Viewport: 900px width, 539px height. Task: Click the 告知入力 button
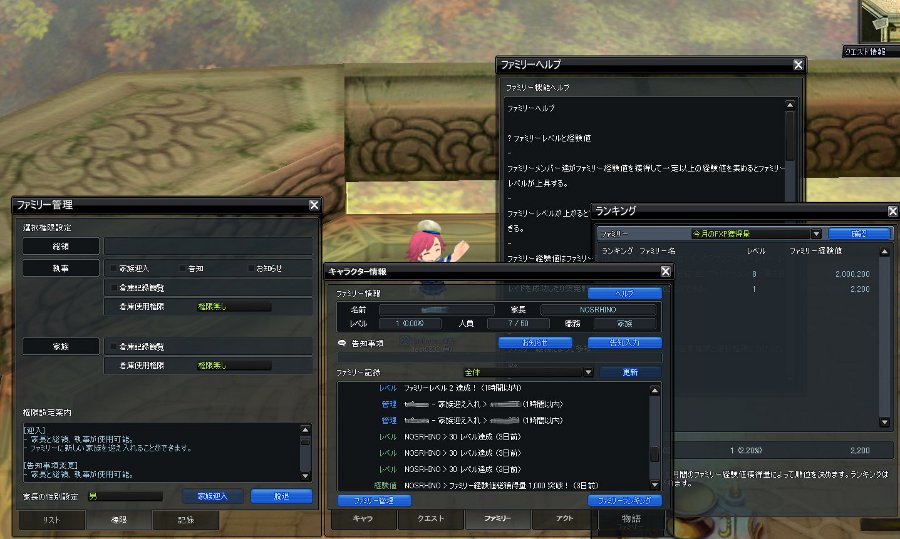(x=624, y=342)
